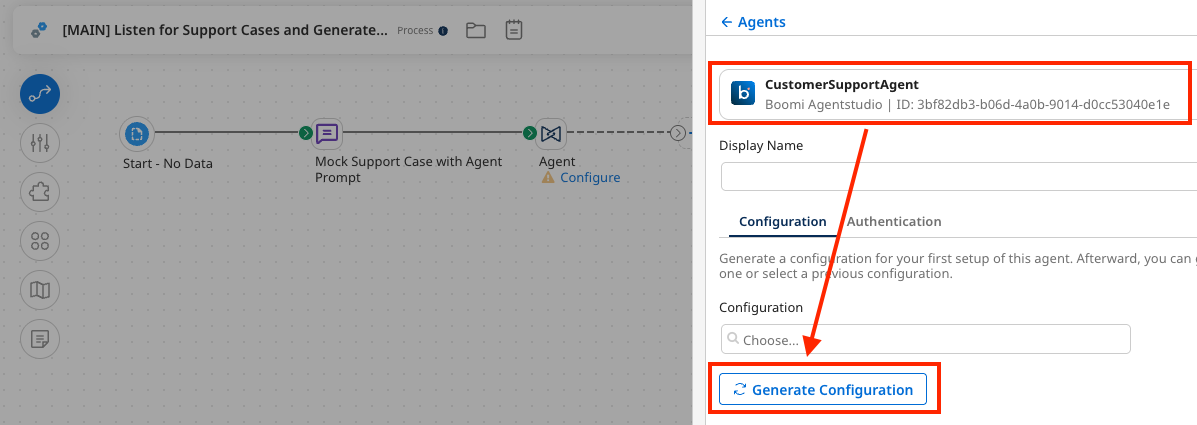Select the Mock Support Case message shape
The width and height of the screenshot is (1197, 425).
click(x=327, y=134)
